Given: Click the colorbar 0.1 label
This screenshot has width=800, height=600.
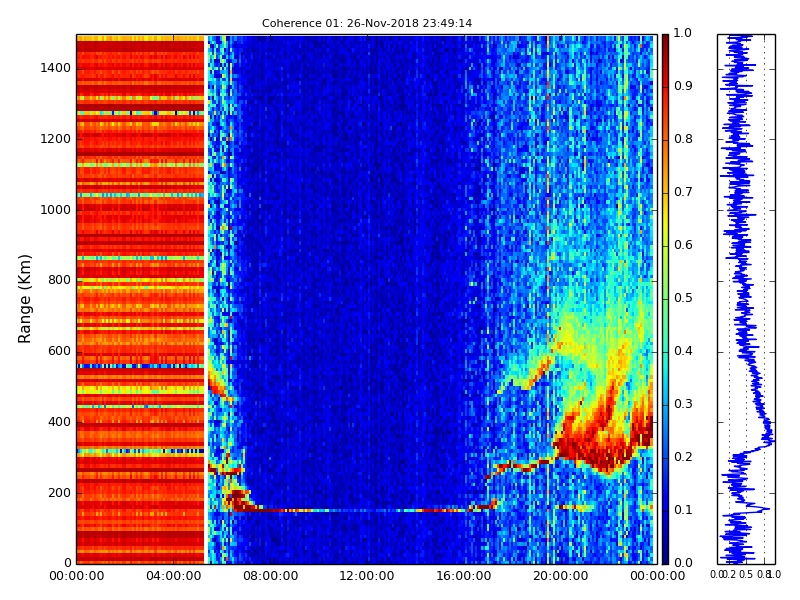Looking at the screenshot, I should coord(683,510).
